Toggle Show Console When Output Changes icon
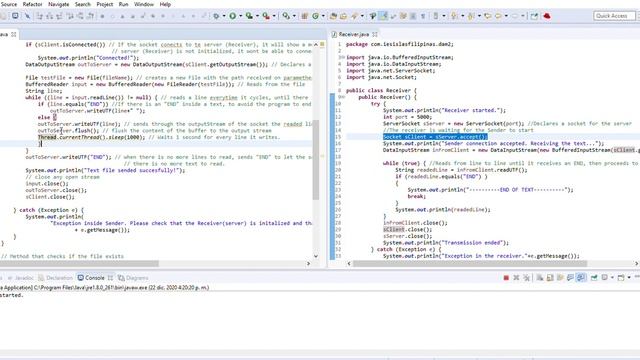The height and width of the screenshot is (360, 640). coord(570,278)
